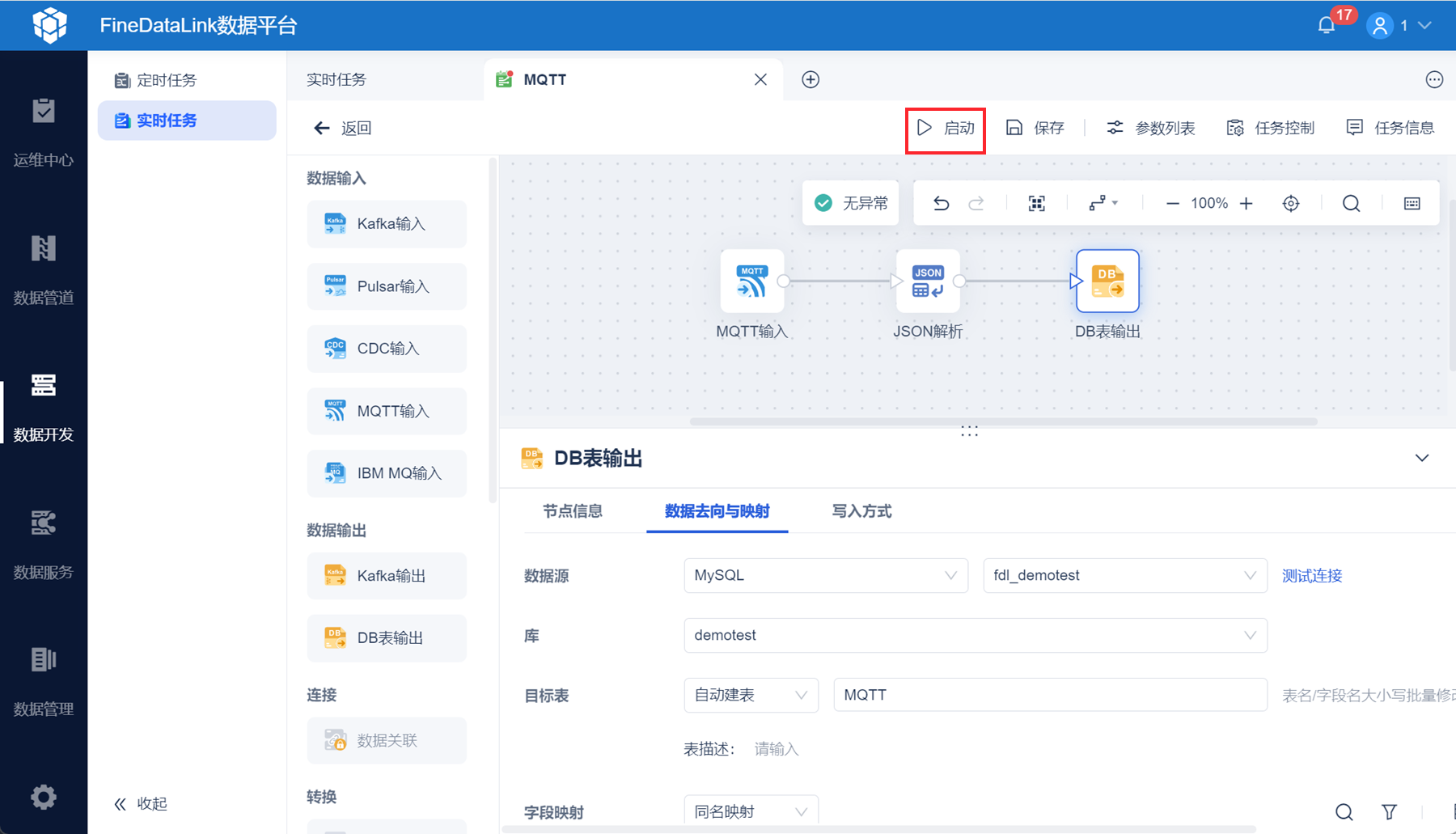The height and width of the screenshot is (834, 1456).
Task: Open the keyboard shortcuts icon
Action: pos(1412,203)
